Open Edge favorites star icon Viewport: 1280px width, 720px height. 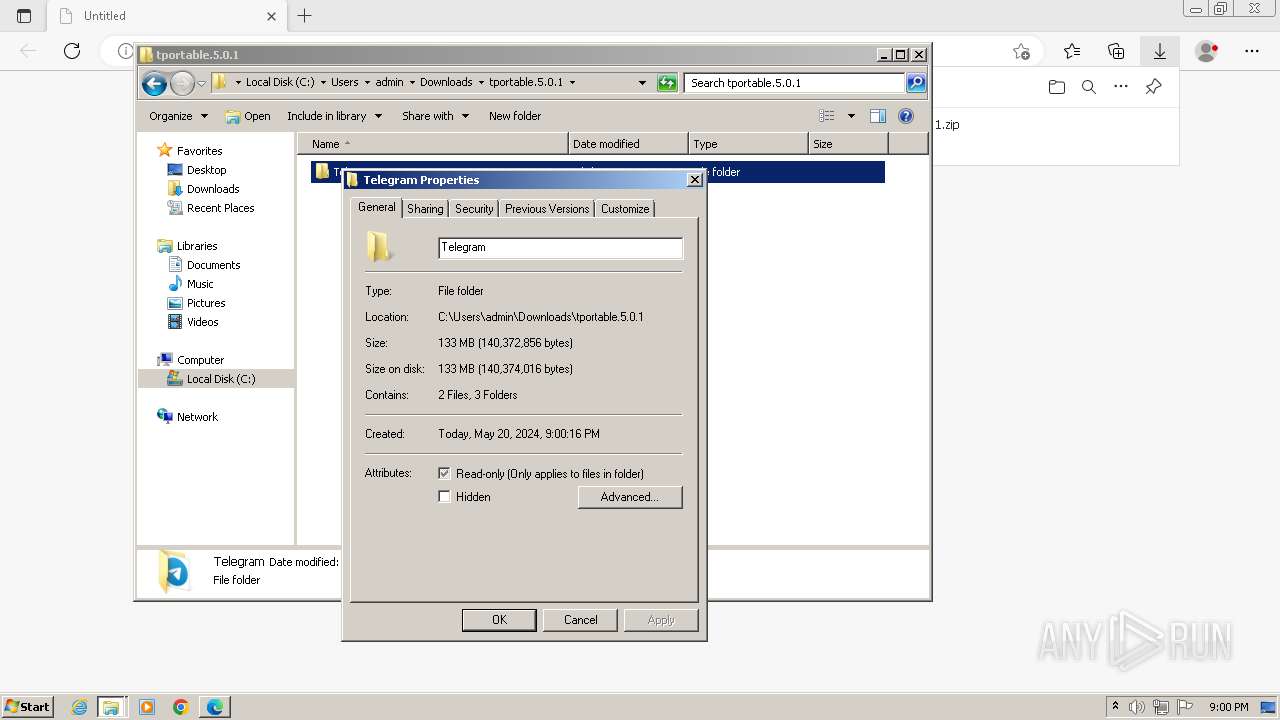[1072, 51]
